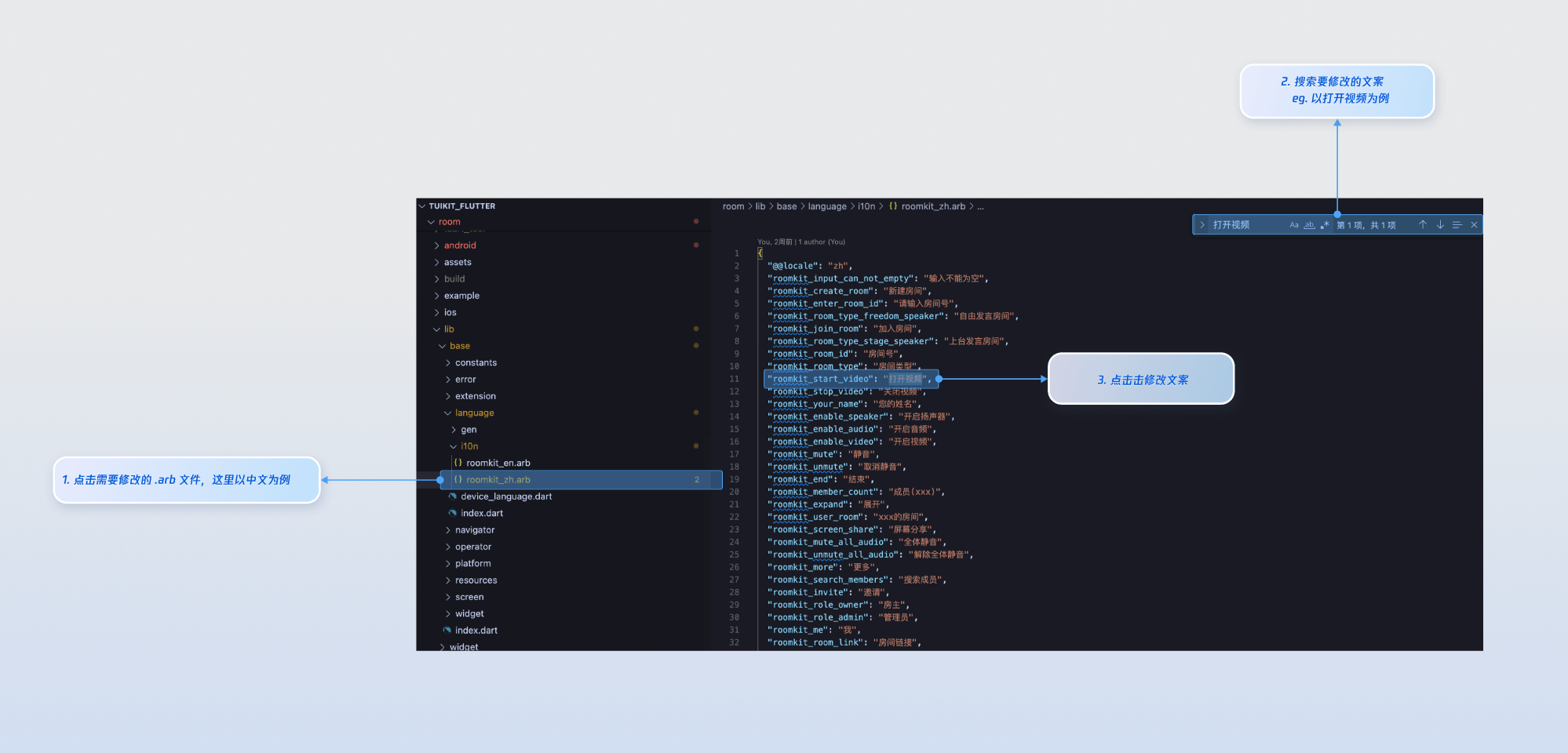Viewport: 1568px width, 753px height.
Task: Click "@@locale": "zh" on line 2
Action: [808, 267]
